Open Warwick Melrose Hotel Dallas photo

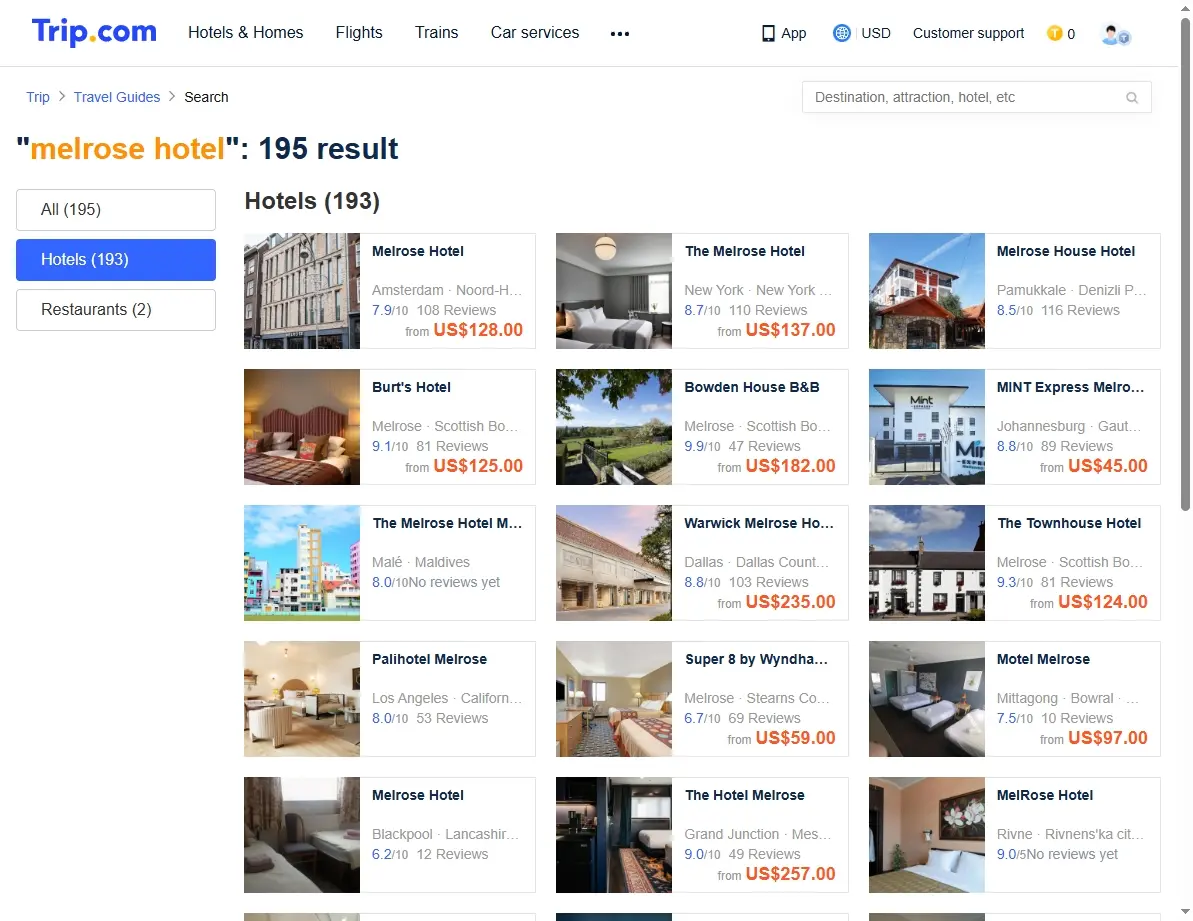(614, 563)
